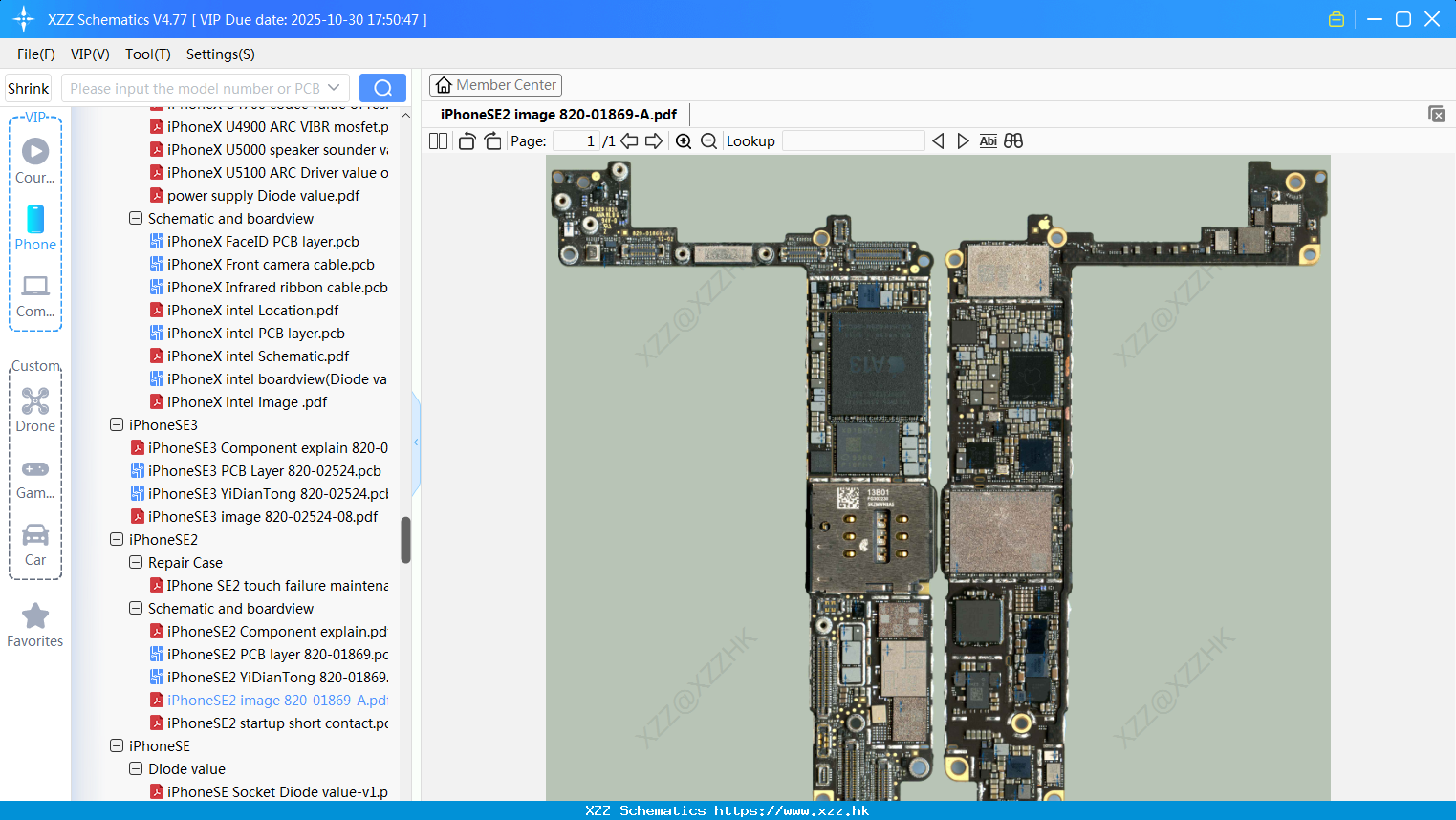Image resolution: width=1456 pixels, height=820 pixels.
Task: Open the model number dropdown arrow
Action: [334, 88]
